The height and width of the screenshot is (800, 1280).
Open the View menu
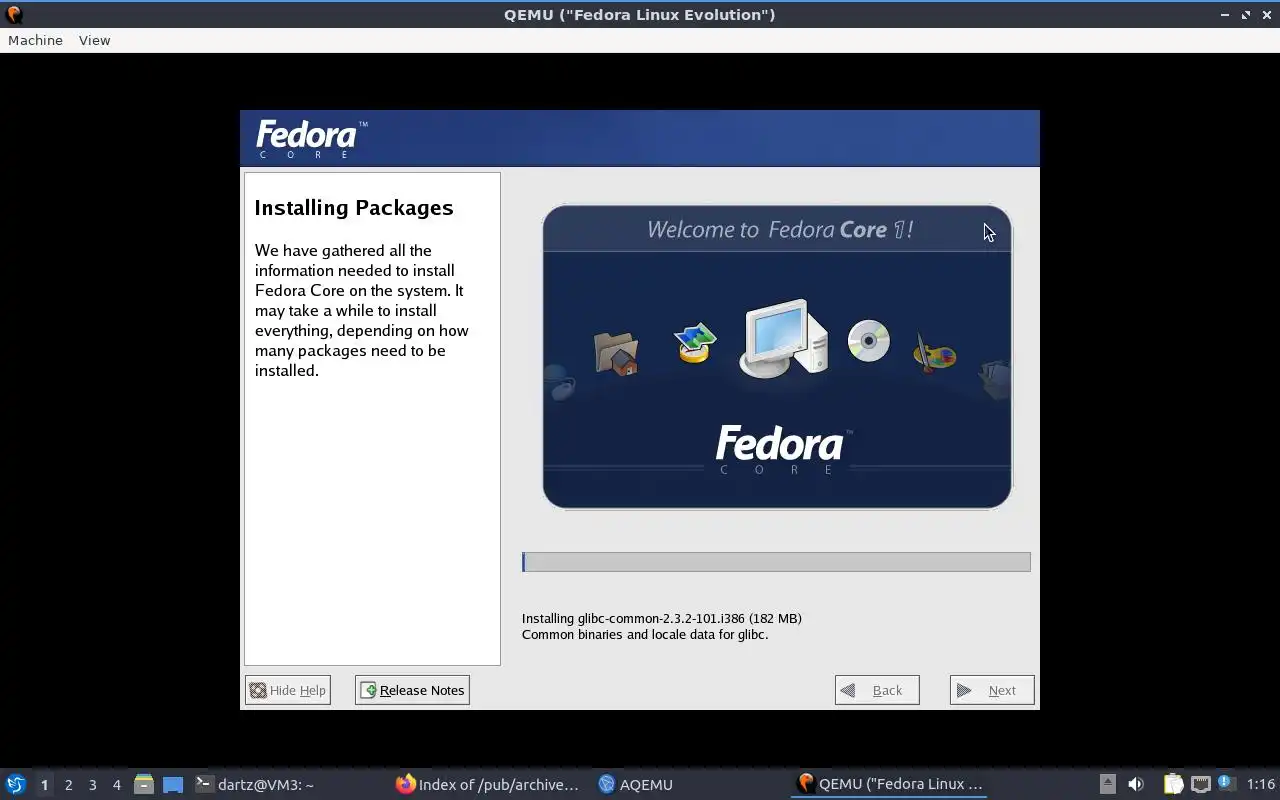pos(94,40)
